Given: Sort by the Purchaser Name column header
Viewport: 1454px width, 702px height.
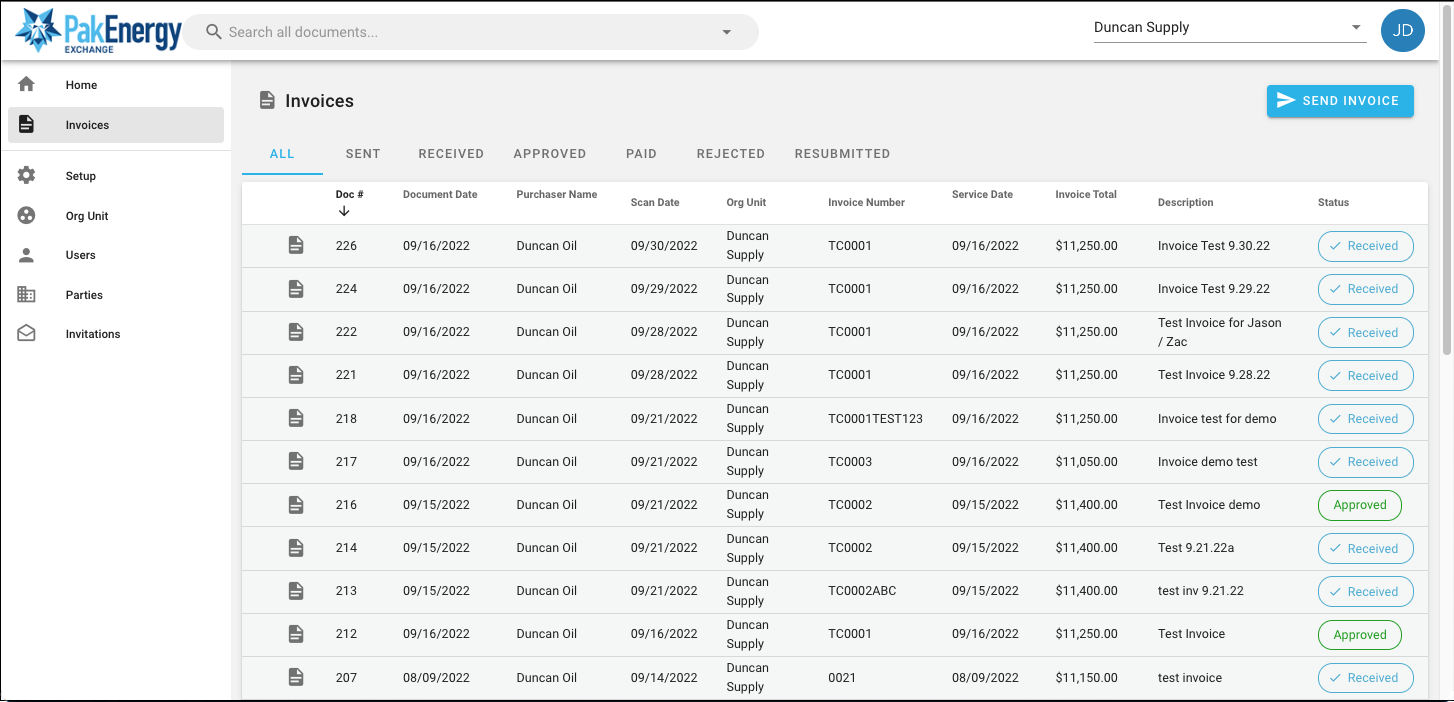Looking at the screenshot, I should tap(557, 195).
